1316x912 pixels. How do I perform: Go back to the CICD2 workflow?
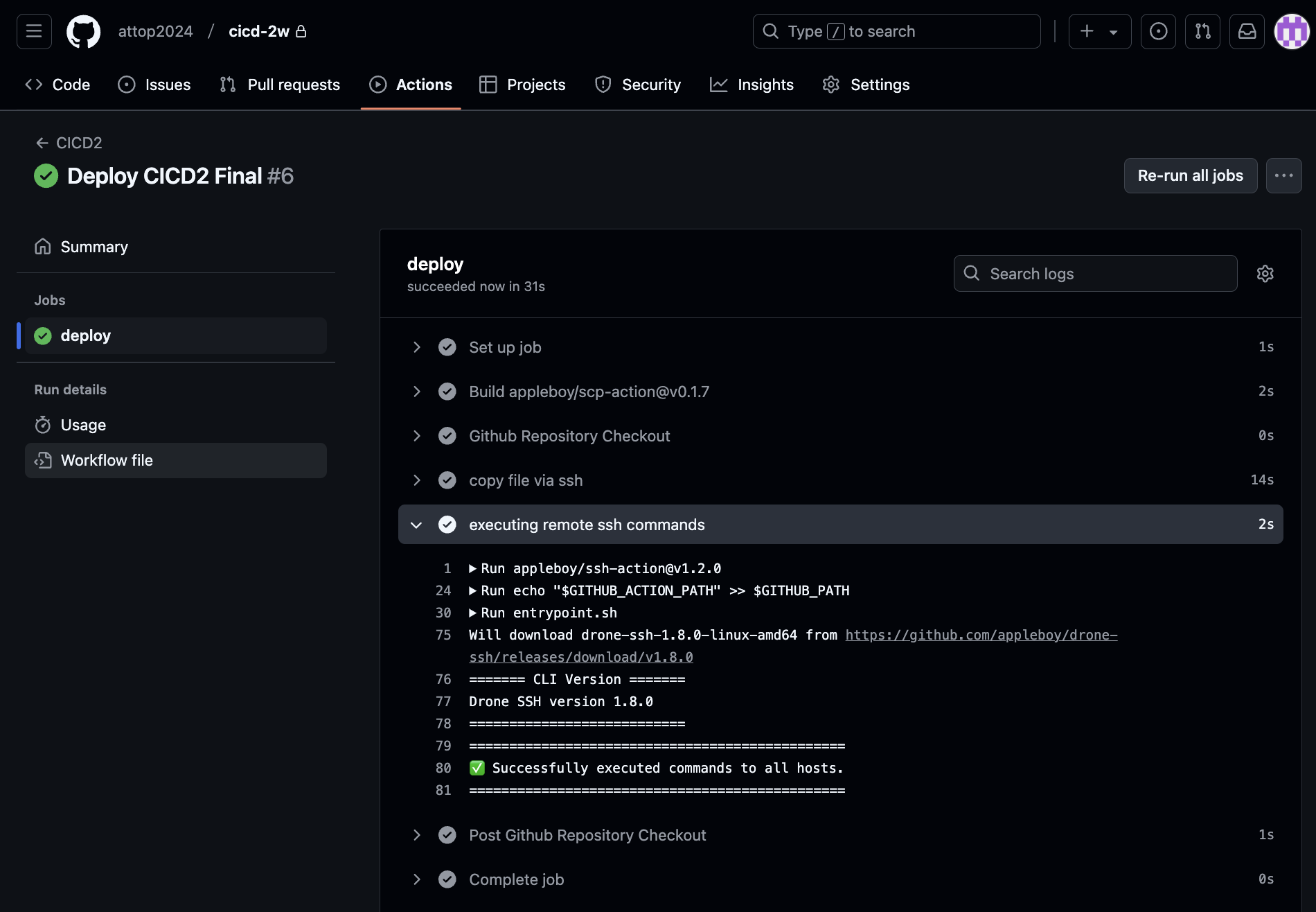tap(79, 143)
